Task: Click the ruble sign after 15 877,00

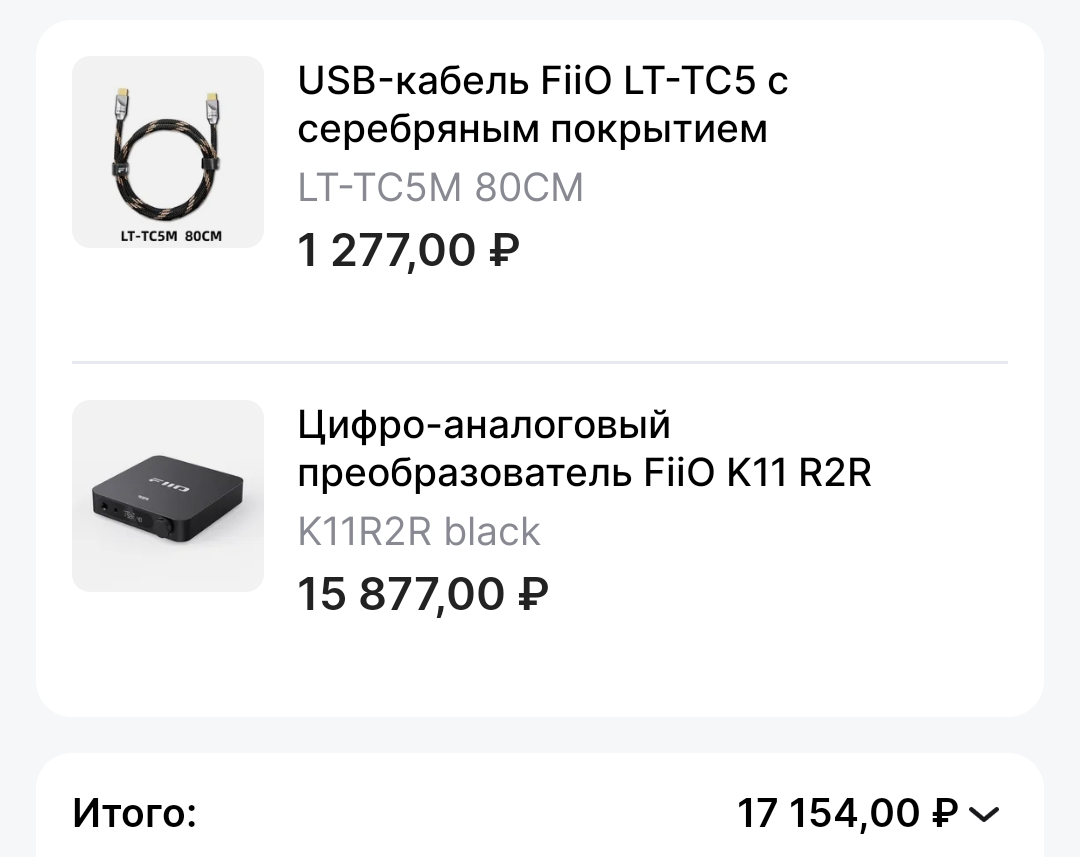Action: click(533, 594)
